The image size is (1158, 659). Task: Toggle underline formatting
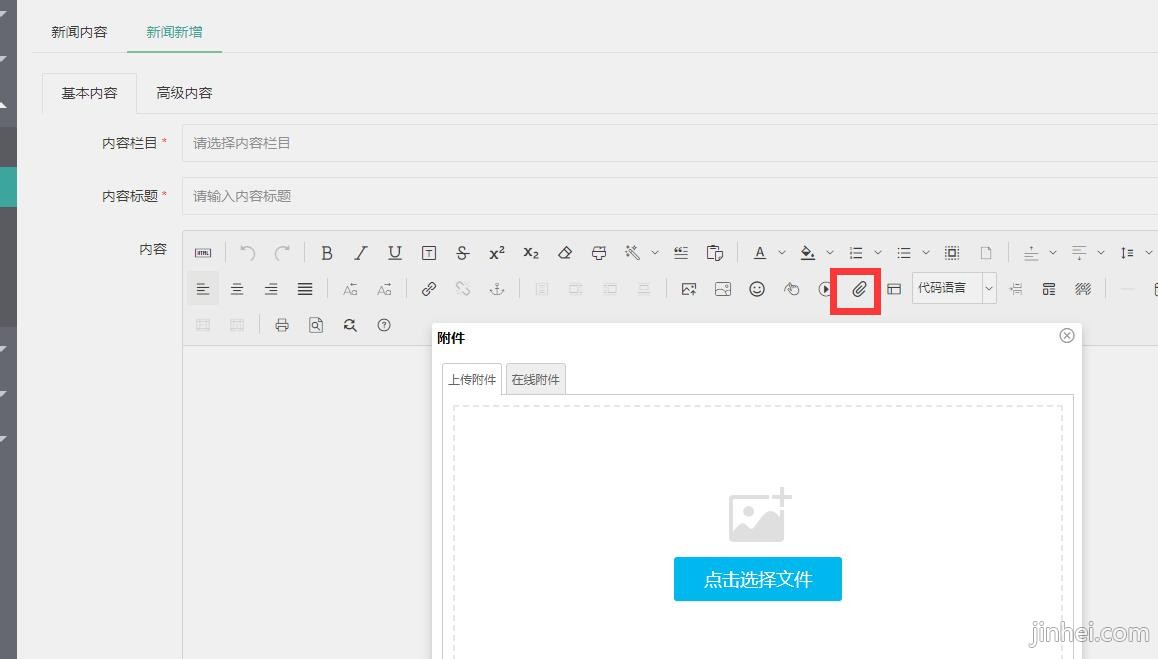pyautogui.click(x=395, y=253)
